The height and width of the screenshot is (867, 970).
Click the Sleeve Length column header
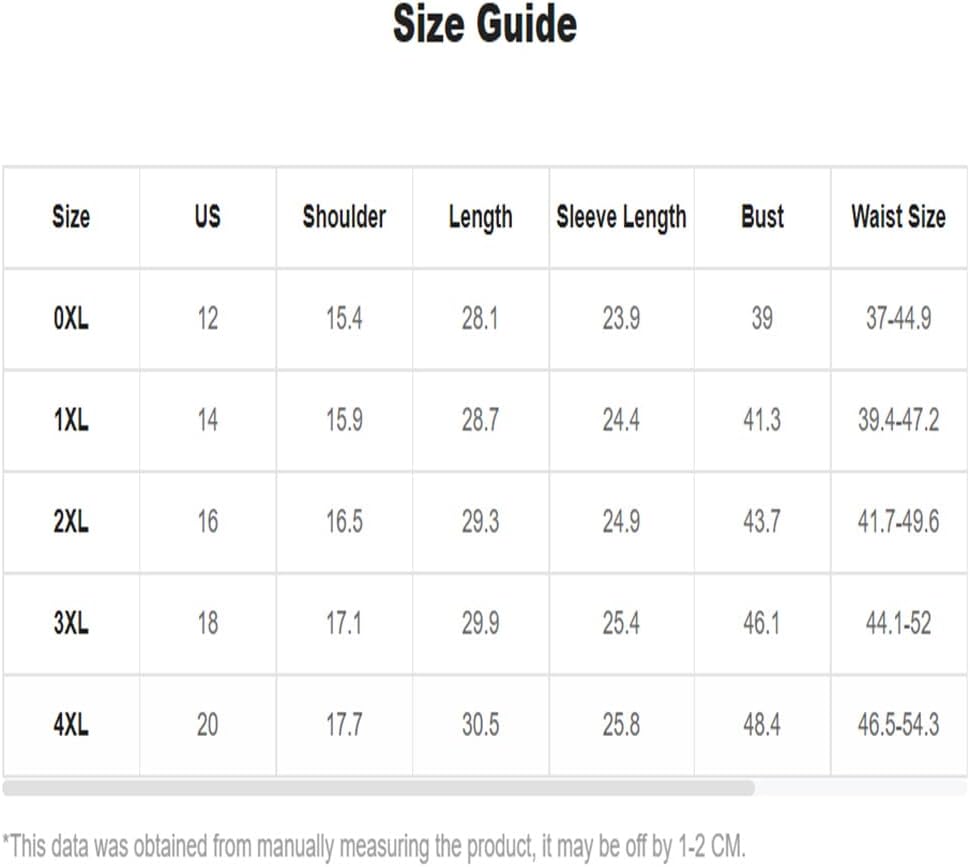coord(621,218)
